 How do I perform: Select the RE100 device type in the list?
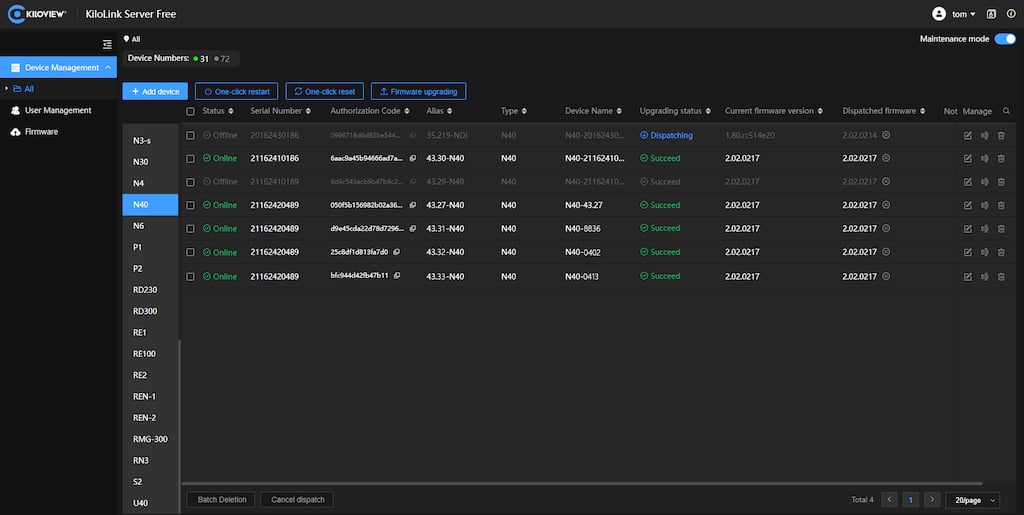click(144, 354)
